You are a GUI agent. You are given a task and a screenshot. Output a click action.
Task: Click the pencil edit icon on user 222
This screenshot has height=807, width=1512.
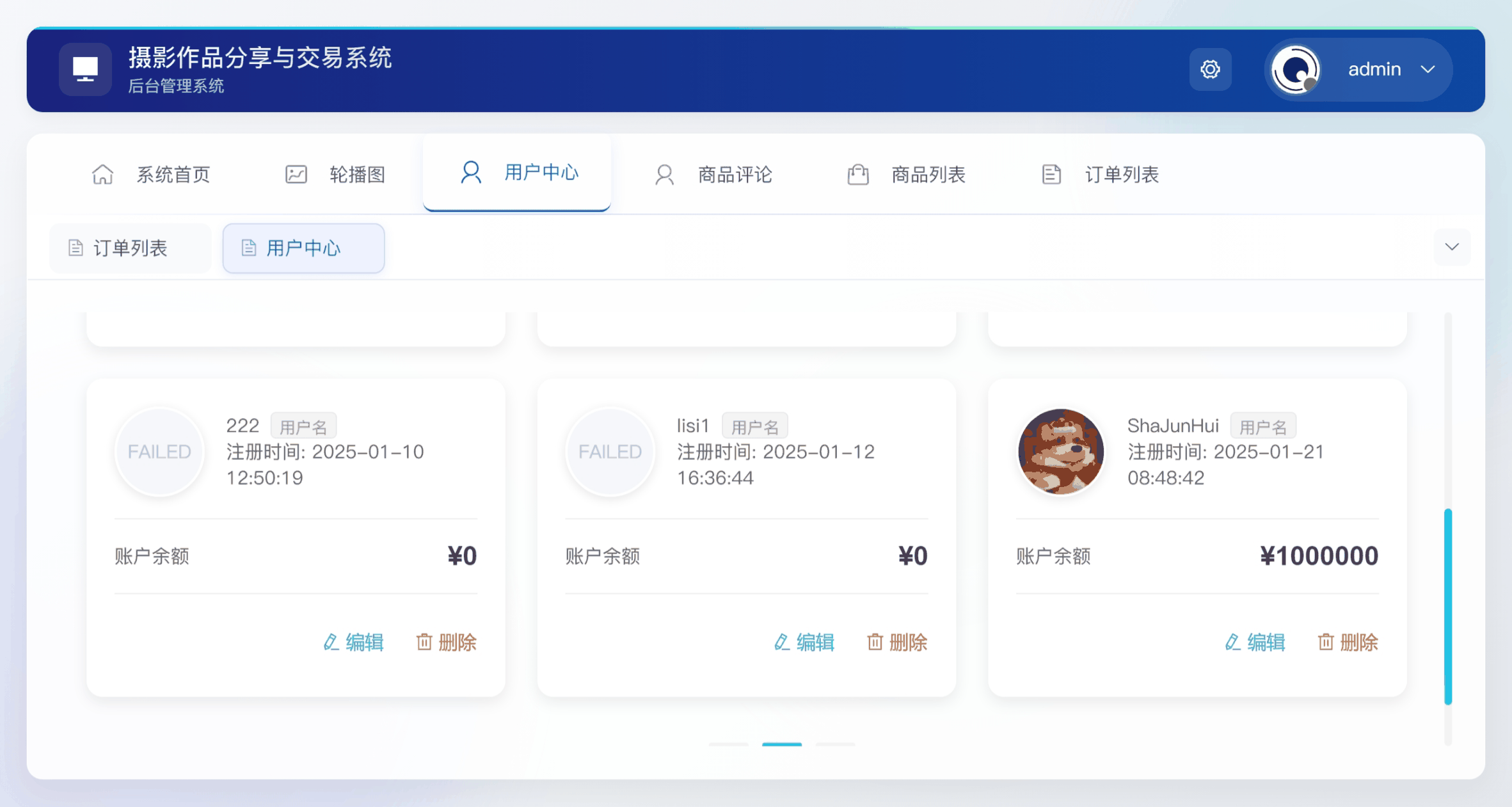(330, 642)
